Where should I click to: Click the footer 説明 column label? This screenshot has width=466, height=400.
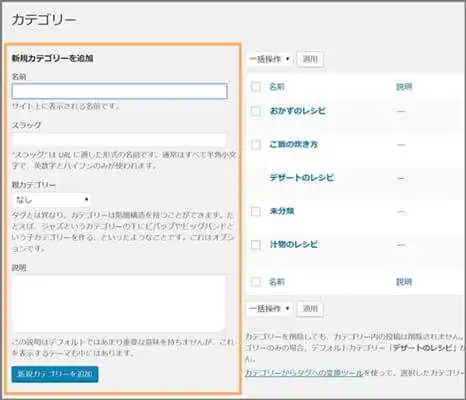[404, 282]
